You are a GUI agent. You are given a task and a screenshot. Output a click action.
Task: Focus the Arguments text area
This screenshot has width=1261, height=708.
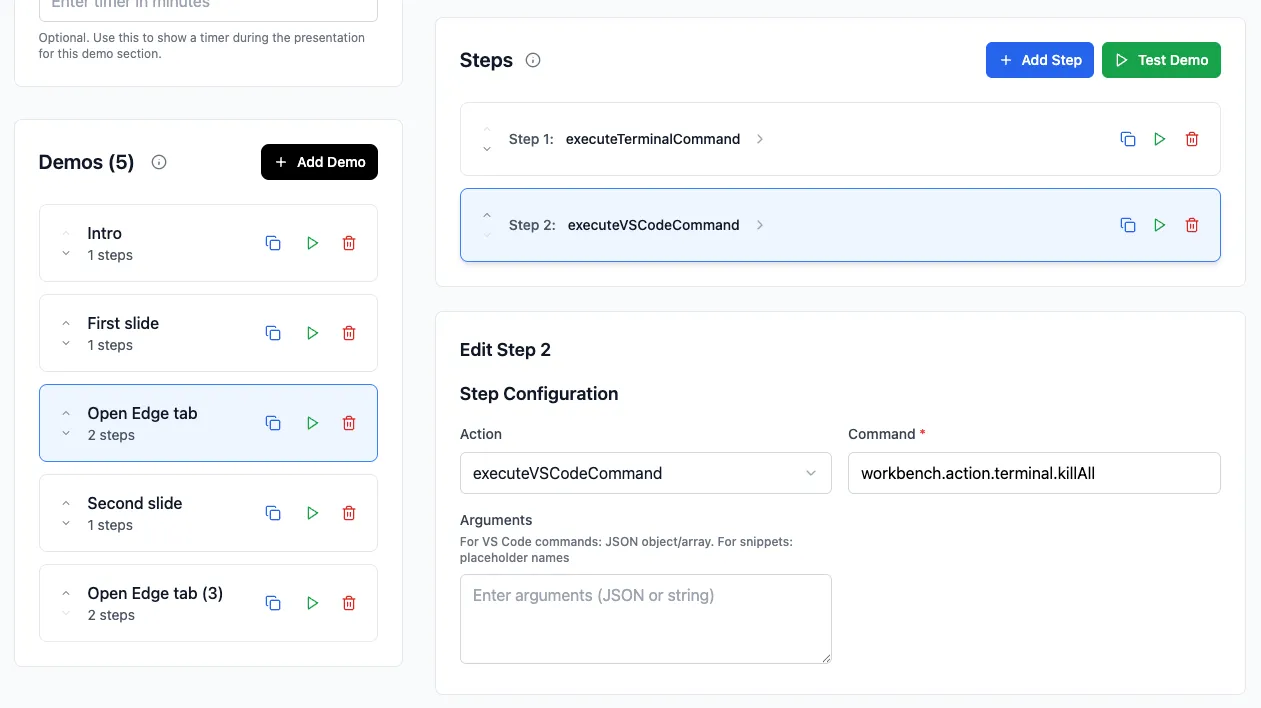click(645, 618)
